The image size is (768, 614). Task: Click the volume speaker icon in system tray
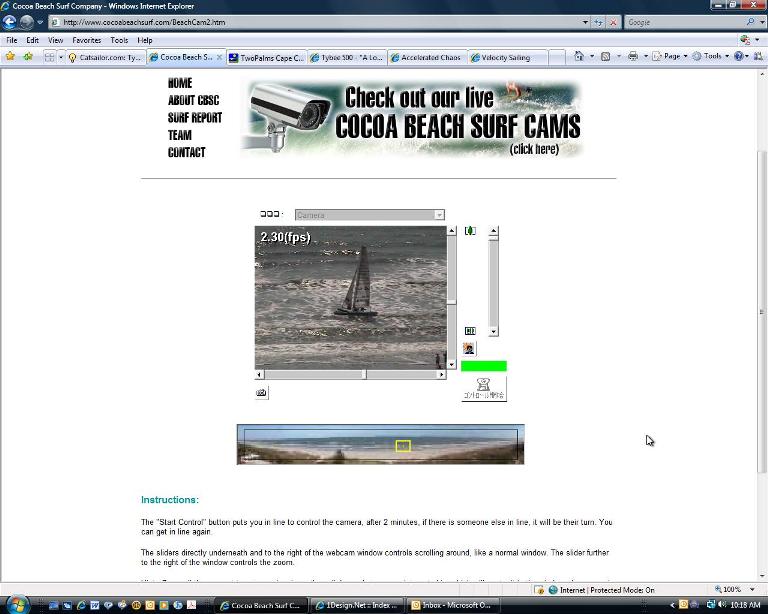click(x=721, y=605)
